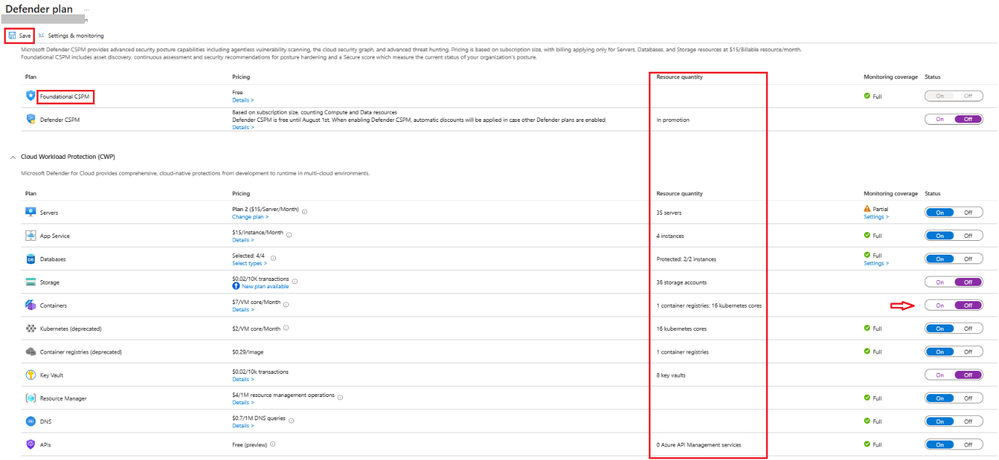Click the '8 key vaults' text

(671, 375)
